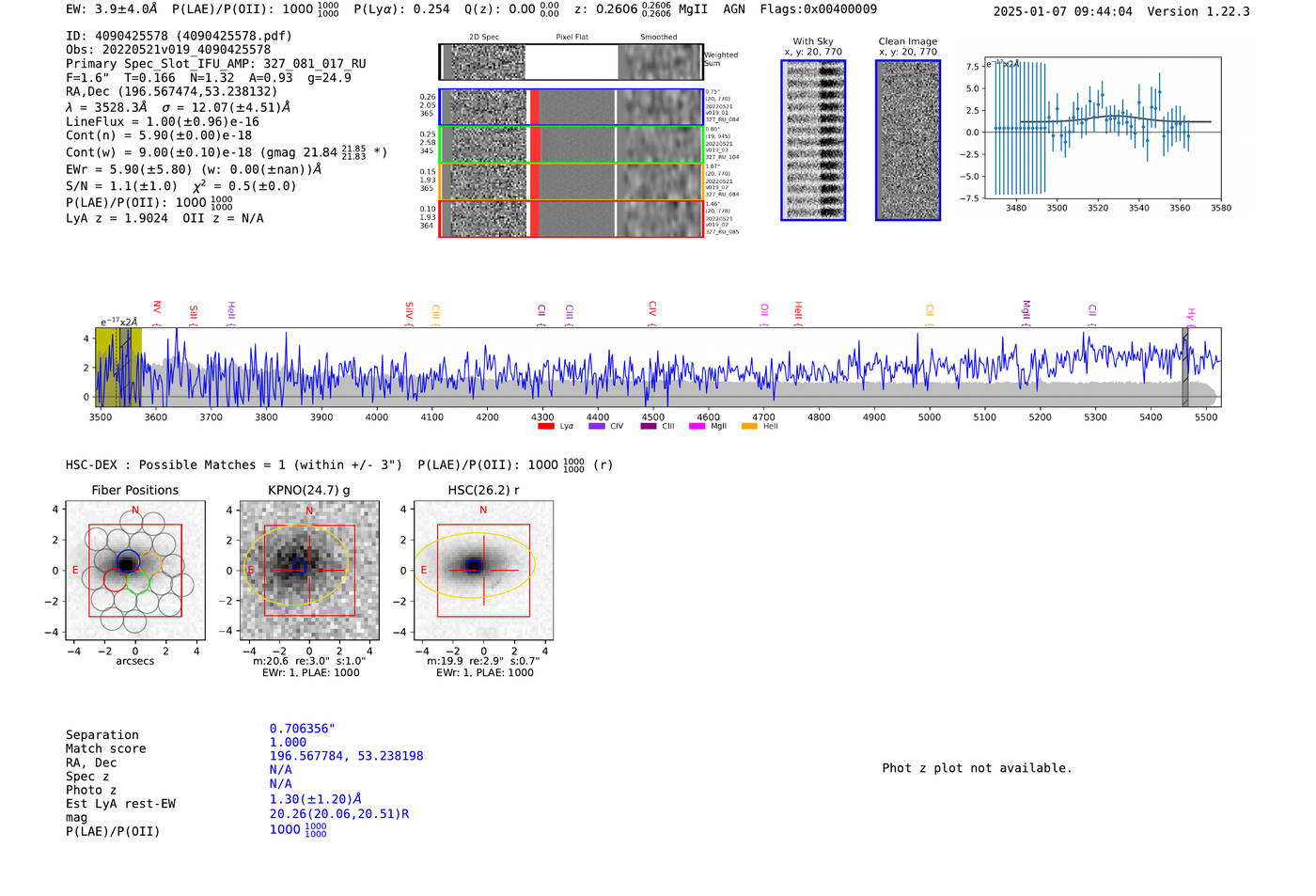Select the orange-bordered fiber row in 2D Spec
The height and width of the screenshot is (896, 1316).
(572, 181)
